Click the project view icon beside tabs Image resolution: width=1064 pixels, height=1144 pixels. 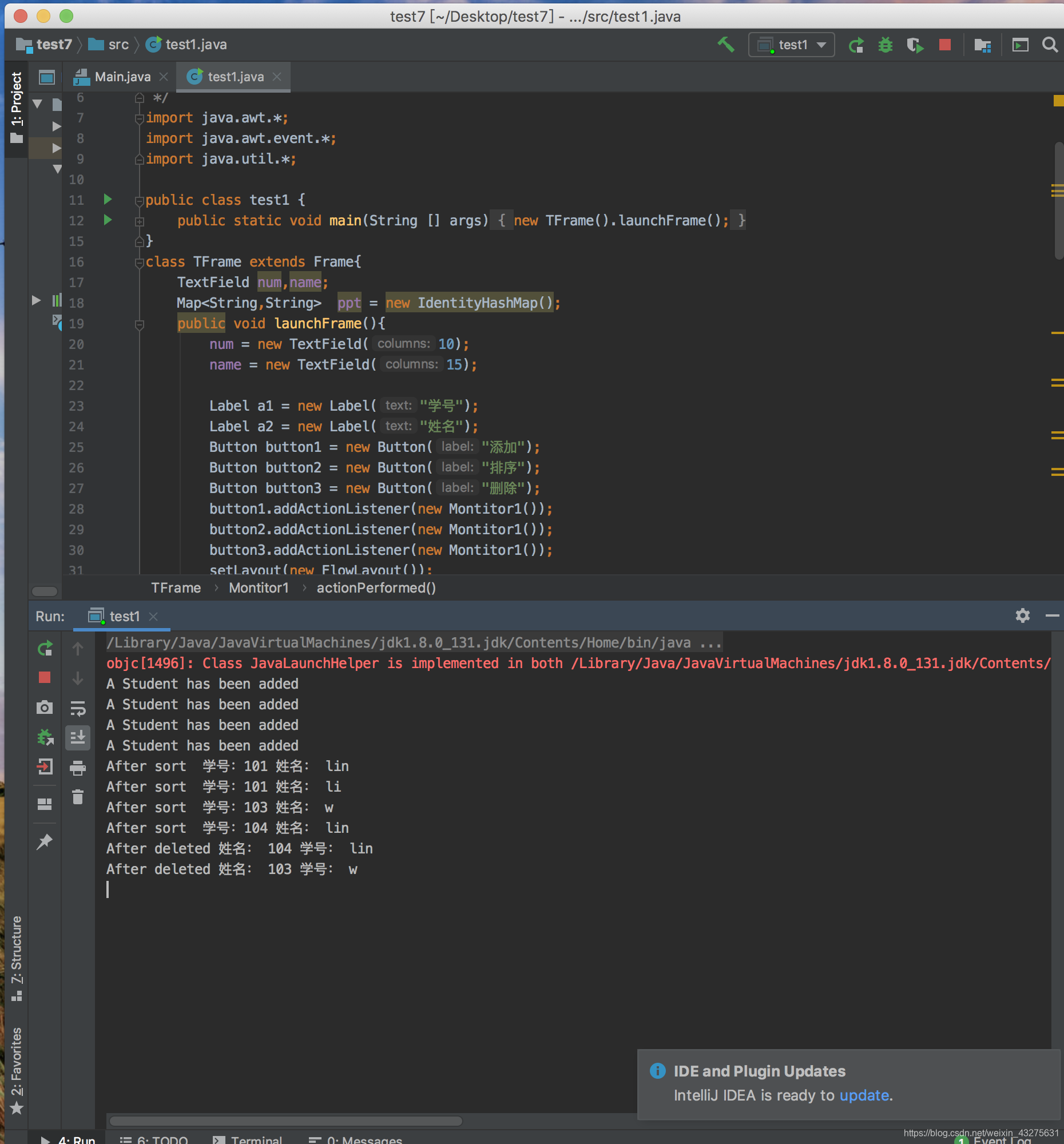point(46,77)
